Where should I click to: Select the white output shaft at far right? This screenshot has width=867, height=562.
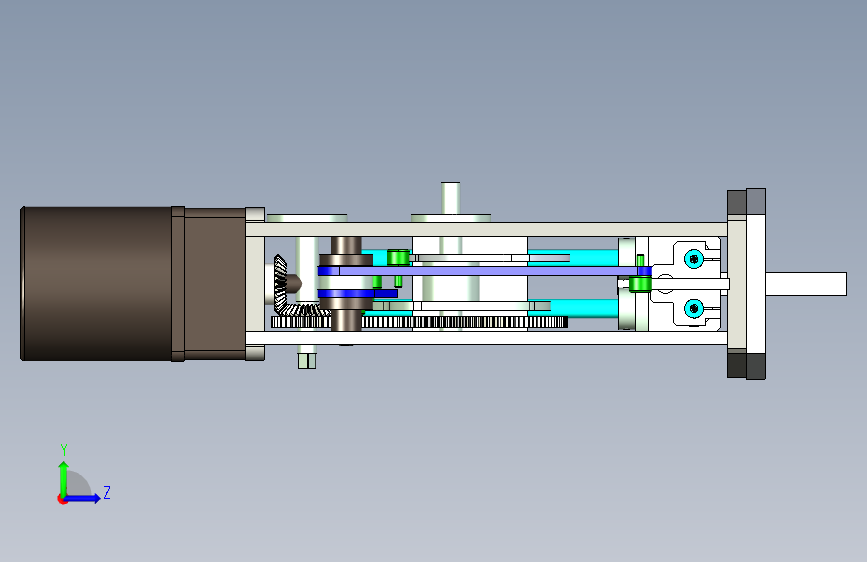point(806,284)
